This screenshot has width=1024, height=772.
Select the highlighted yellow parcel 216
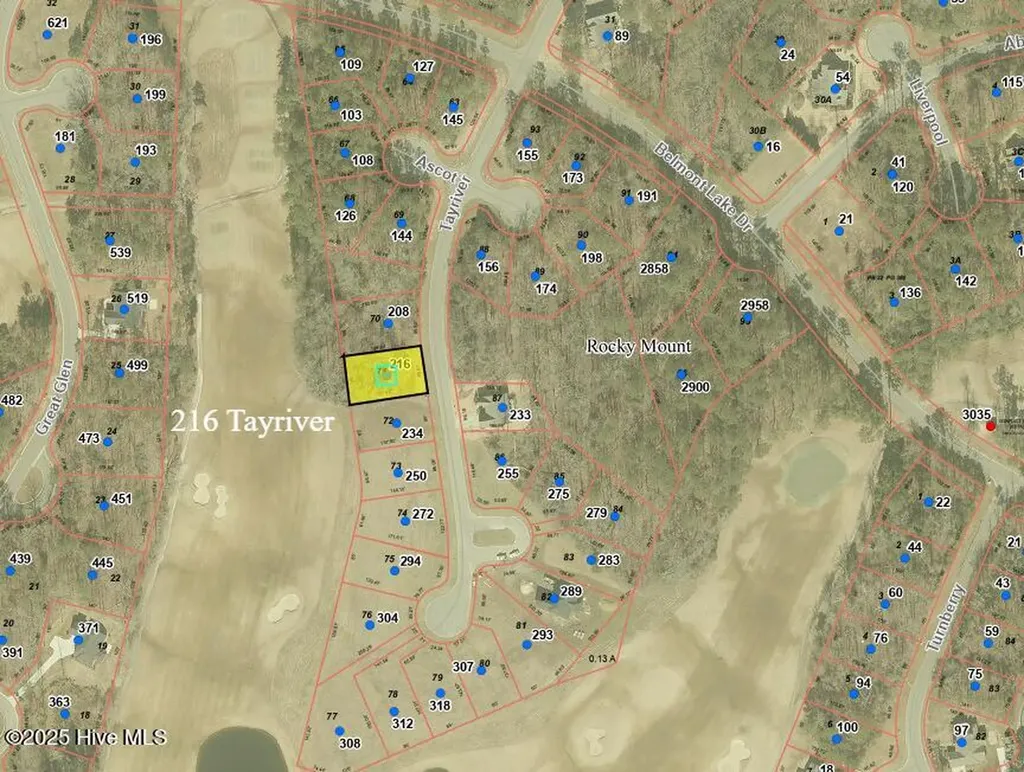tap(386, 376)
